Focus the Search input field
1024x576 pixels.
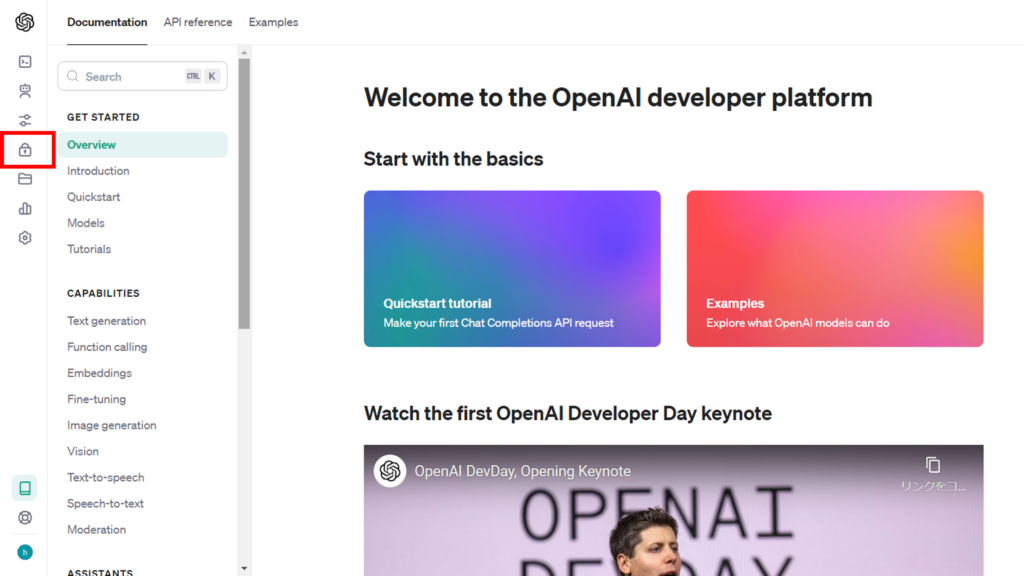click(142, 76)
